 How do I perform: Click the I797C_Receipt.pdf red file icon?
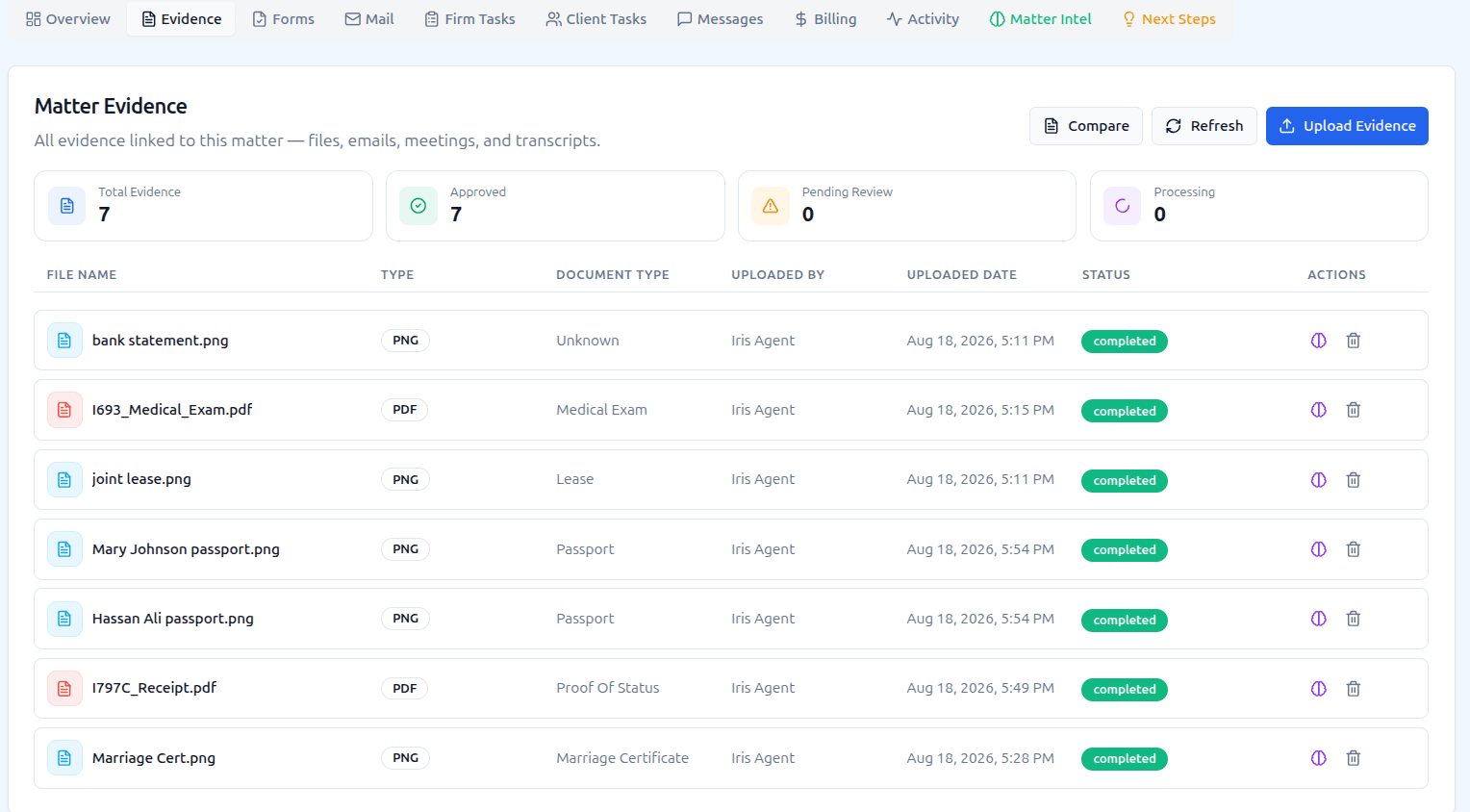[64, 689]
